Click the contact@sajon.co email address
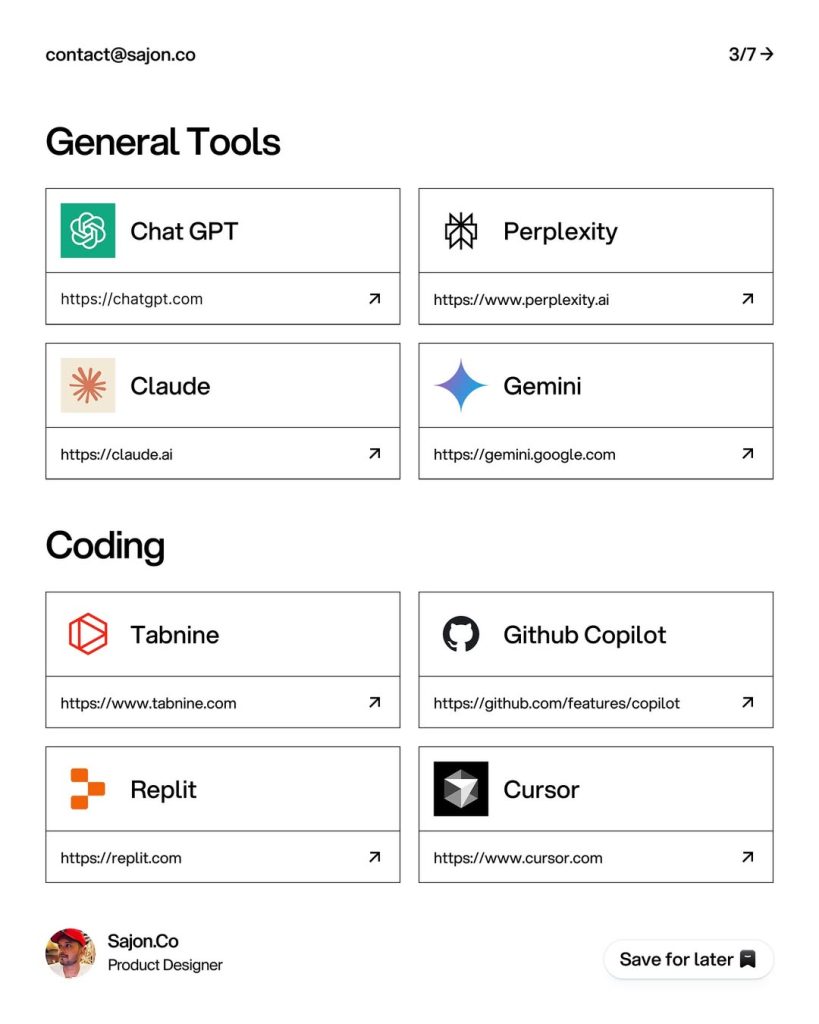 (x=120, y=55)
